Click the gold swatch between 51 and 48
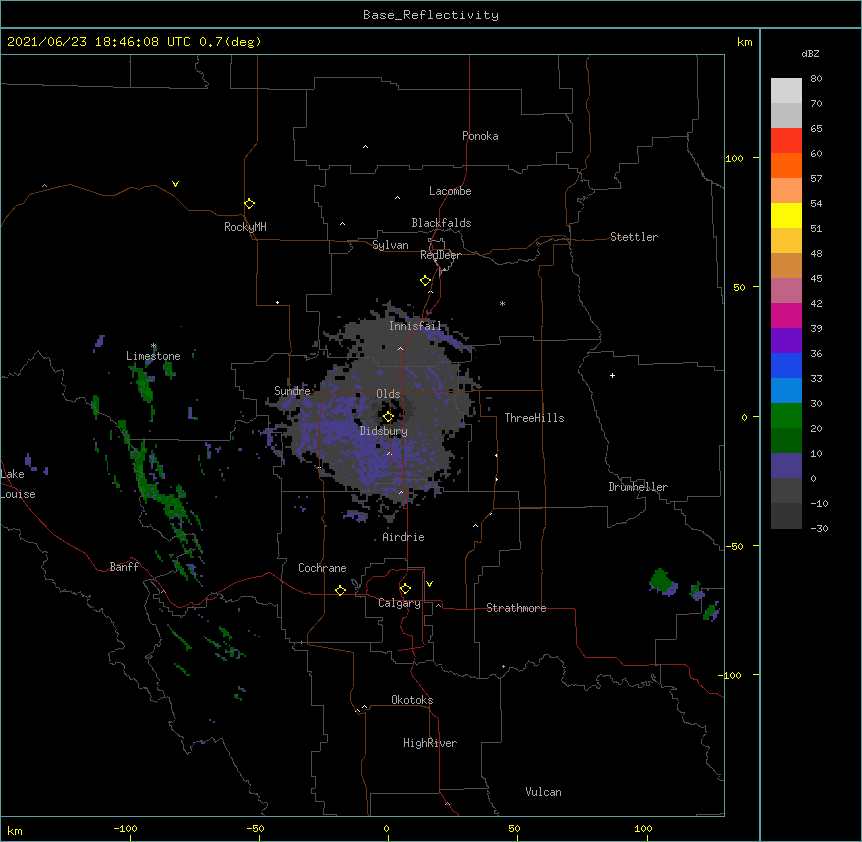 point(786,241)
